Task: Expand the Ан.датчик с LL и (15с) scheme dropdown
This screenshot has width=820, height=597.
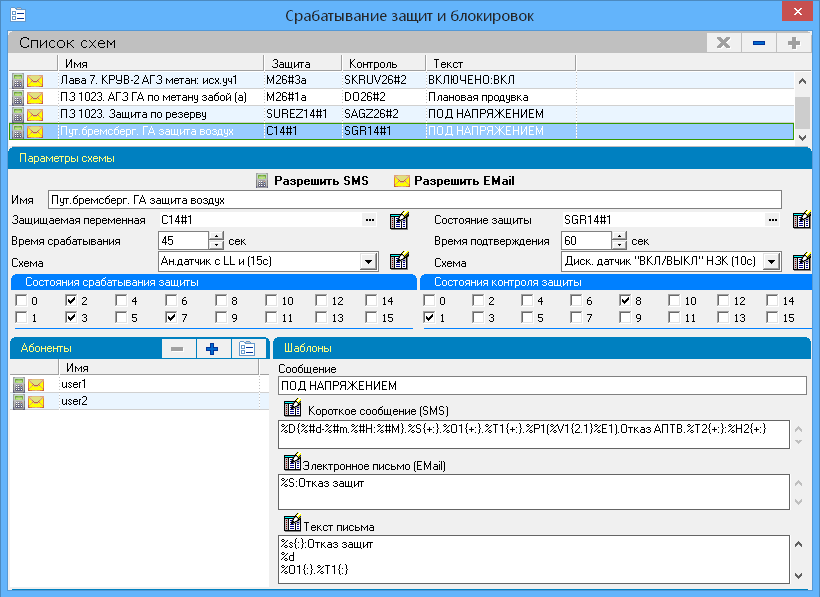Action: [x=368, y=261]
